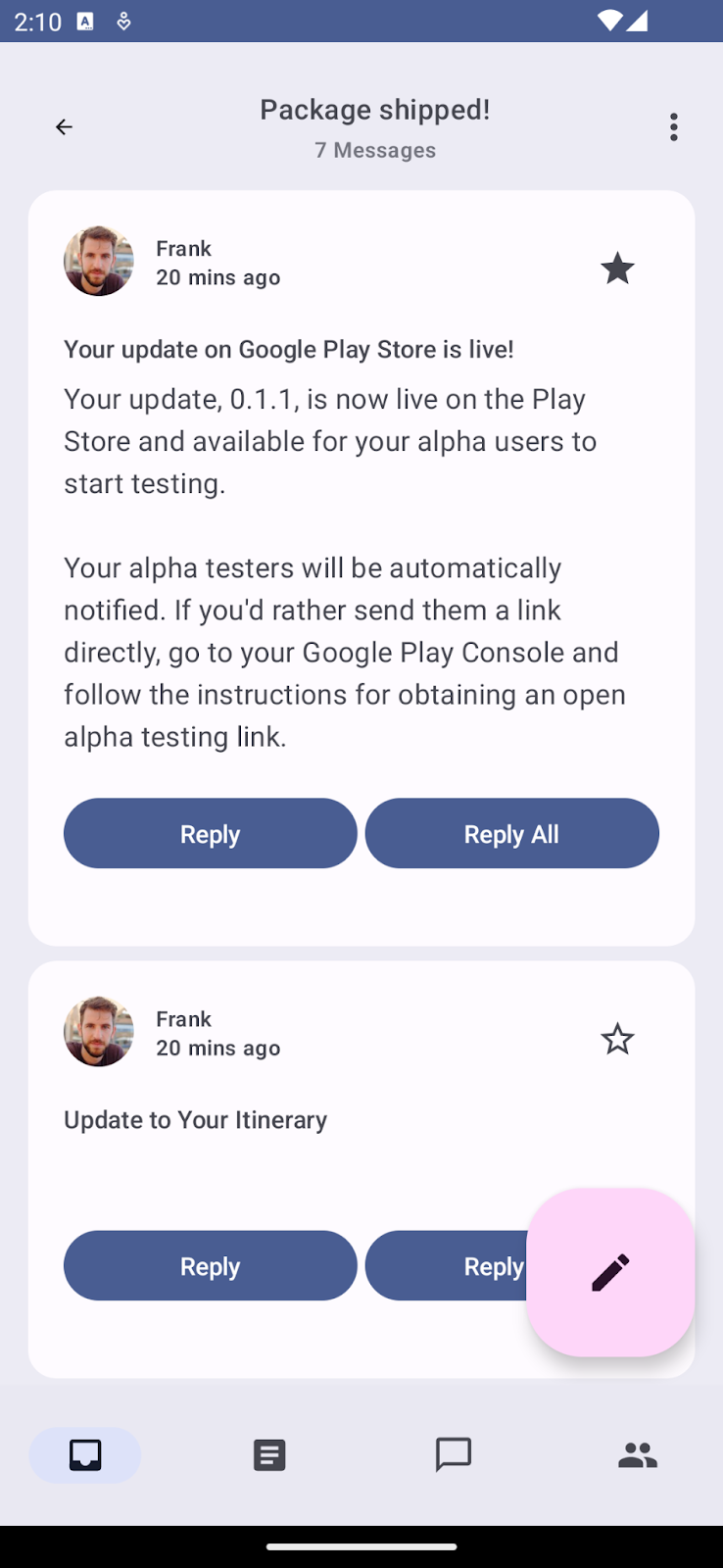Tap the Wi-Fi status bar icon
This screenshot has width=723, height=1568.
(608, 21)
